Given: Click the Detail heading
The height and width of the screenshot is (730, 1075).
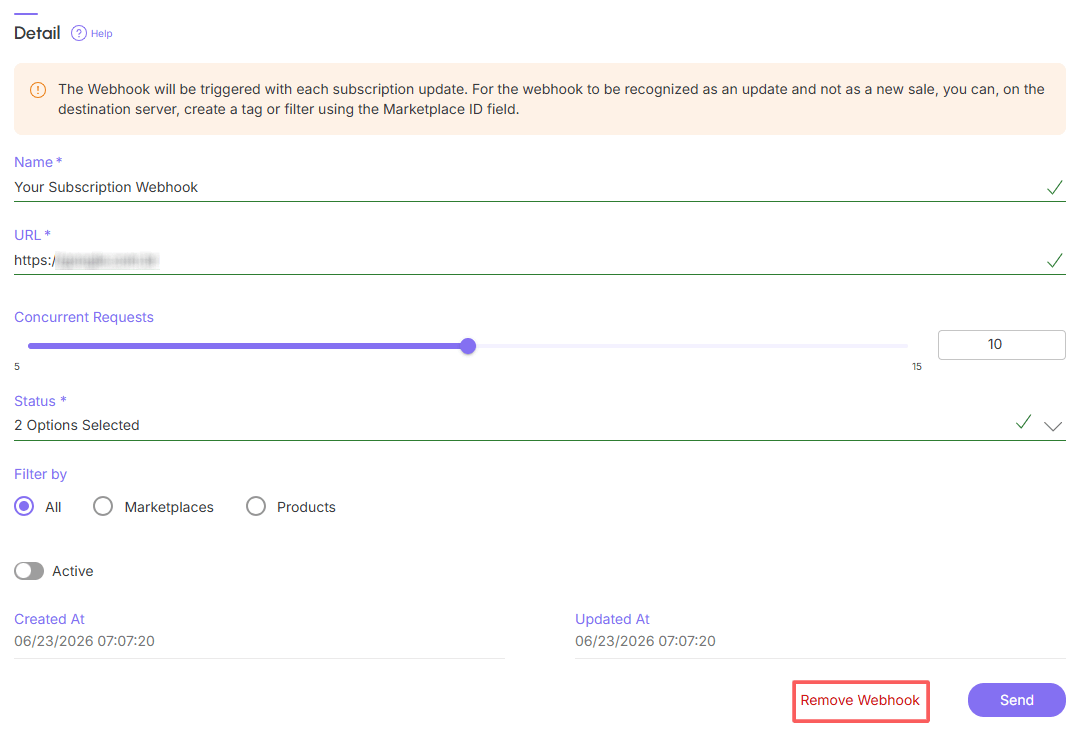Looking at the screenshot, I should [37, 33].
